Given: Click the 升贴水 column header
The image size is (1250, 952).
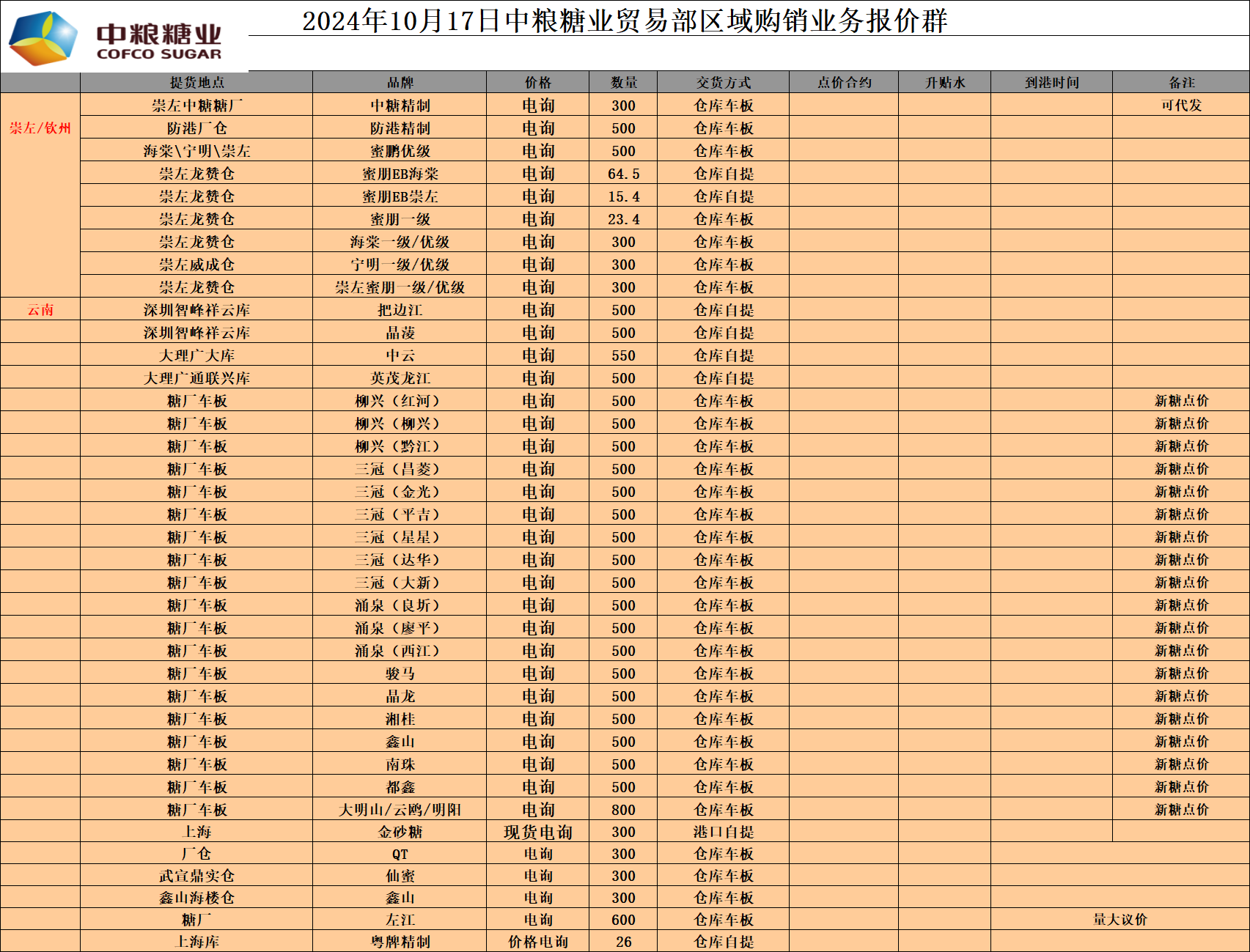Looking at the screenshot, I should point(944,83).
